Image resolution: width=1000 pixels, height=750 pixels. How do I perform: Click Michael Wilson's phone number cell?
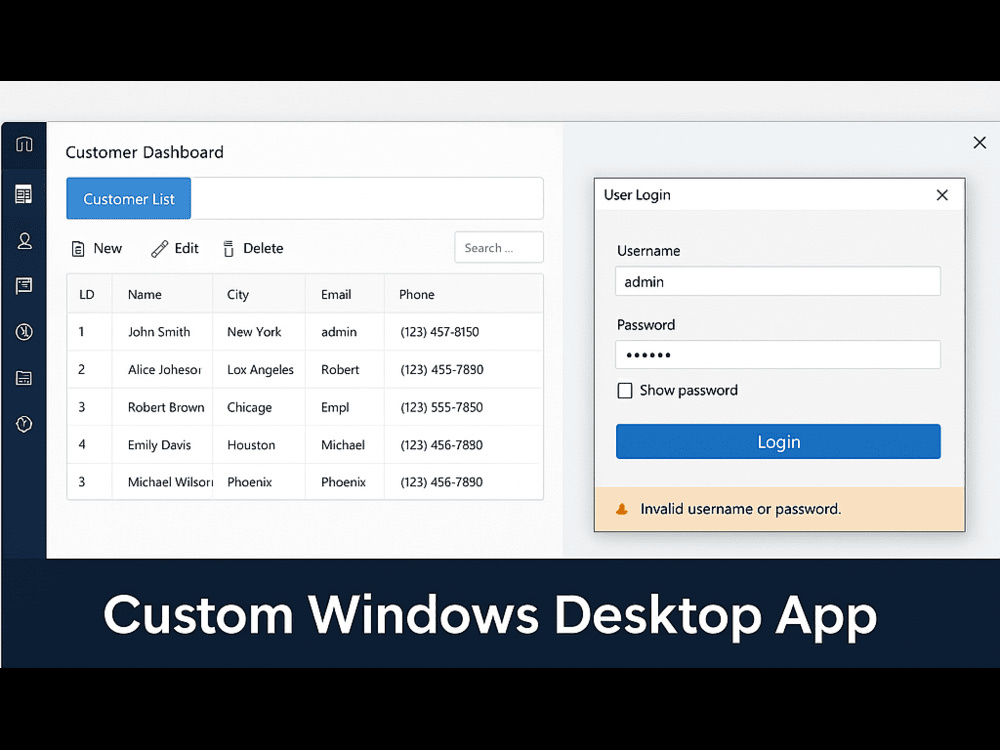(441, 482)
